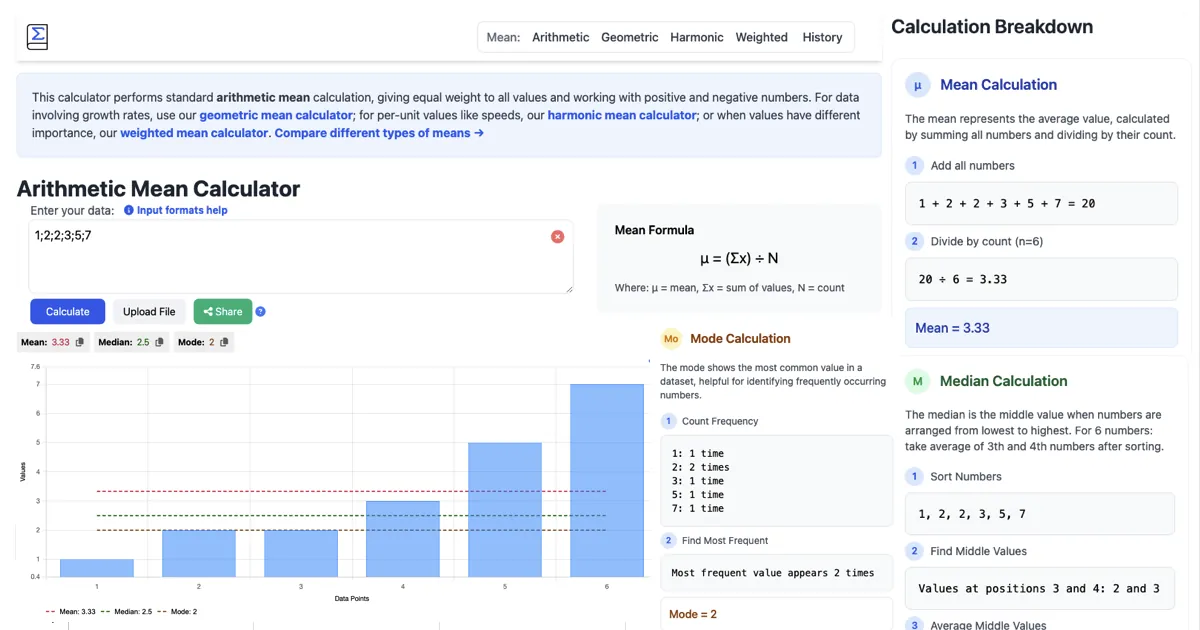The width and height of the screenshot is (1200, 630).
Task: Switch to the Geometric mean tab
Action: click(x=629, y=37)
